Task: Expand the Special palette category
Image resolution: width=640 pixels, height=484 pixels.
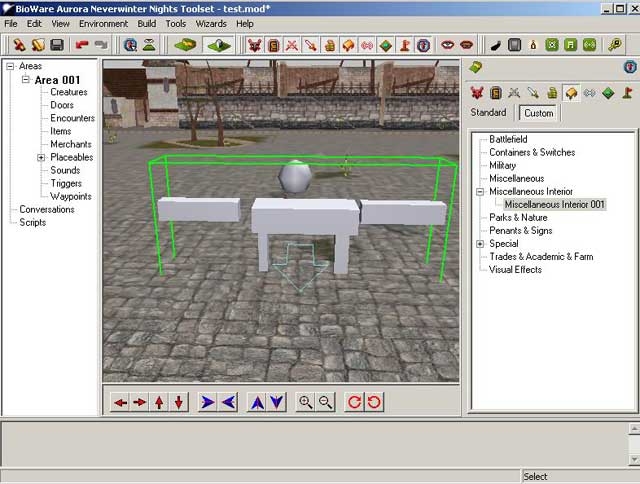Action: point(480,243)
